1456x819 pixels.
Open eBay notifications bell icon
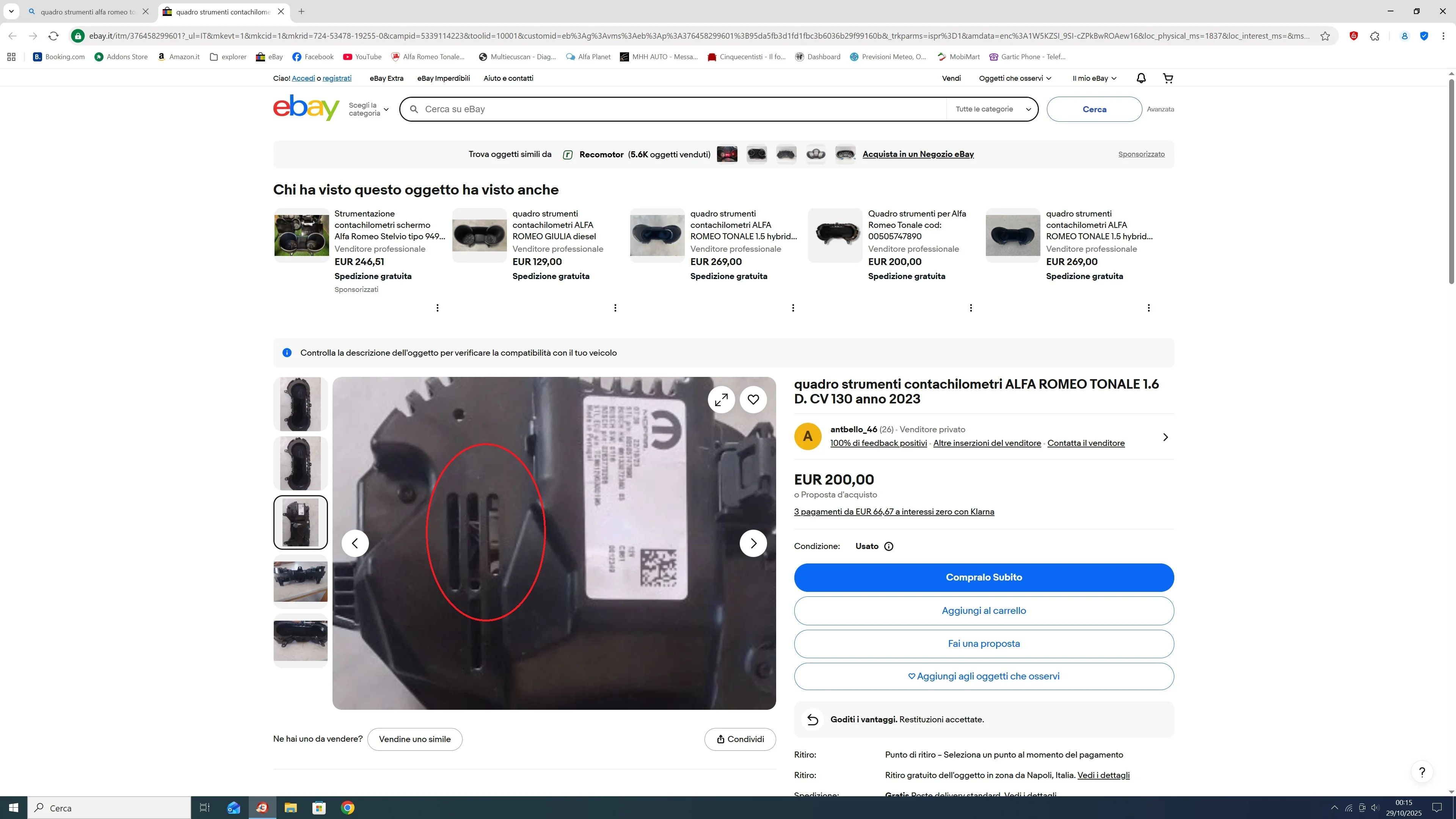click(x=1141, y=78)
